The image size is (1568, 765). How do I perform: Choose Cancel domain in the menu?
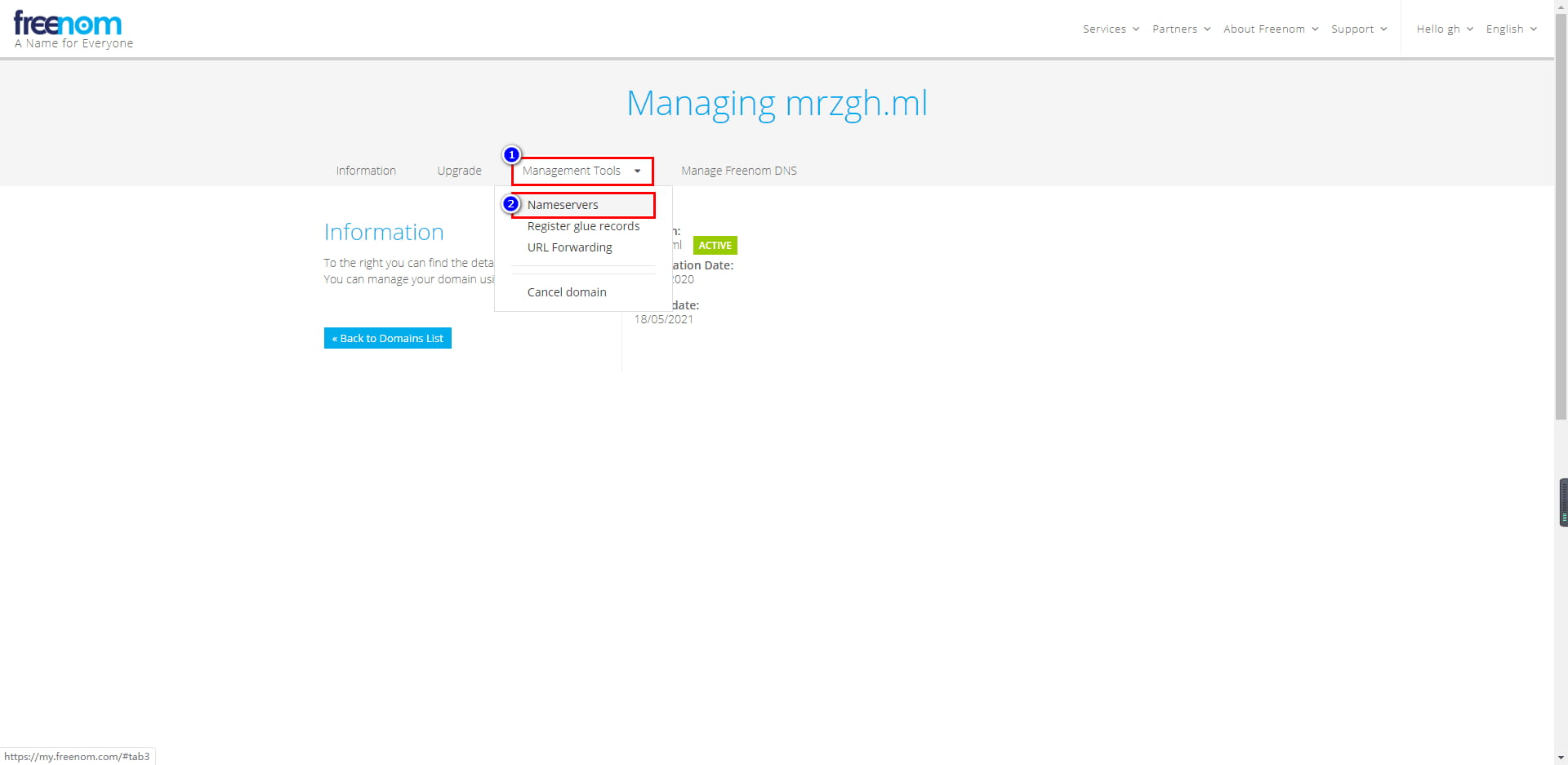567,292
